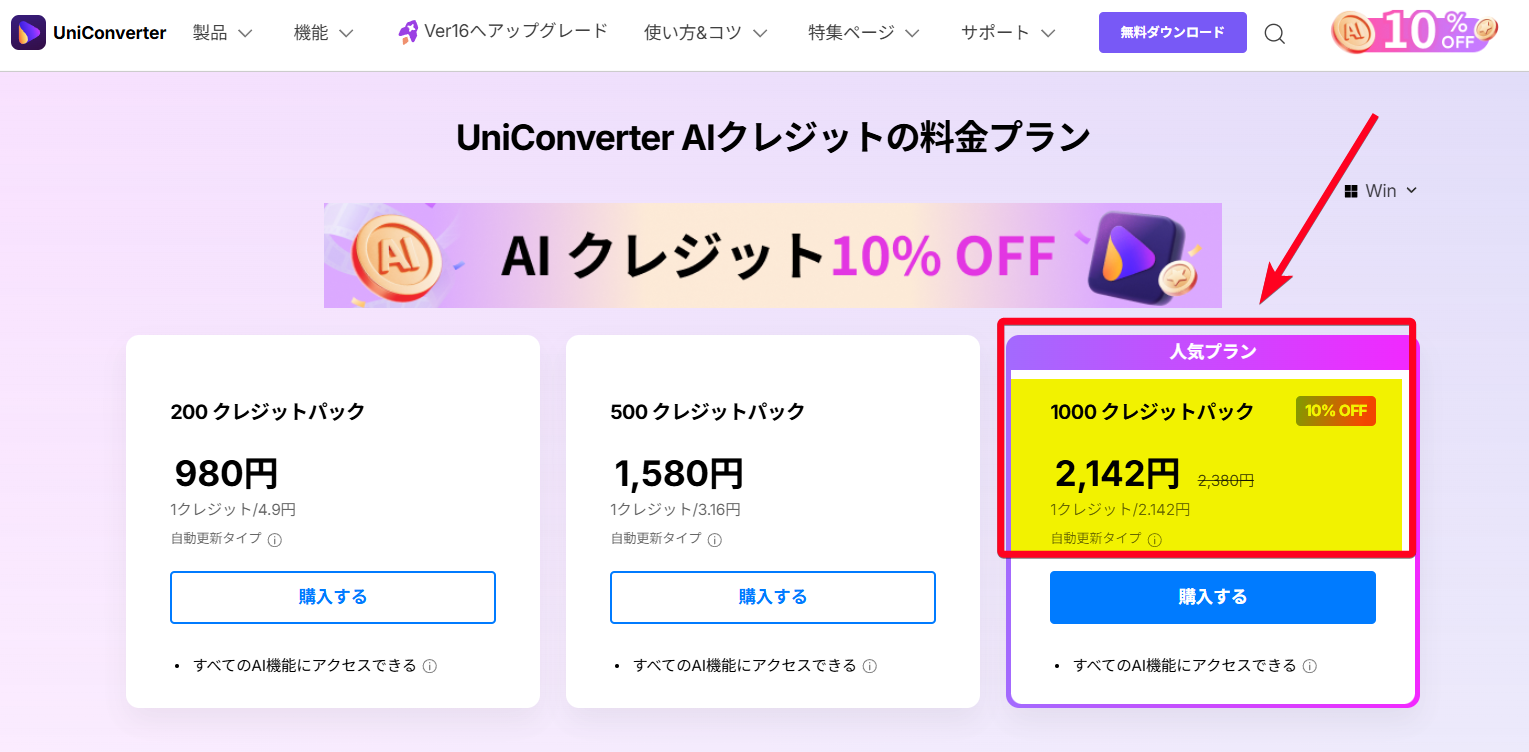Screen dimensions: 1529x752
Task: Click the 無料ダウンロード button
Action: point(1172,32)
